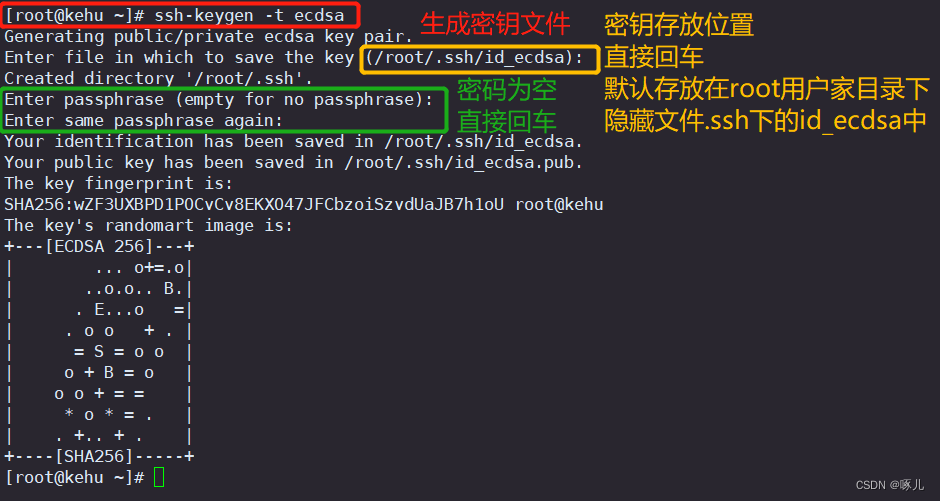The image size is (940, 501).
Task: Click the "Enter passphrase" prompt line
Action: [219, 99]
